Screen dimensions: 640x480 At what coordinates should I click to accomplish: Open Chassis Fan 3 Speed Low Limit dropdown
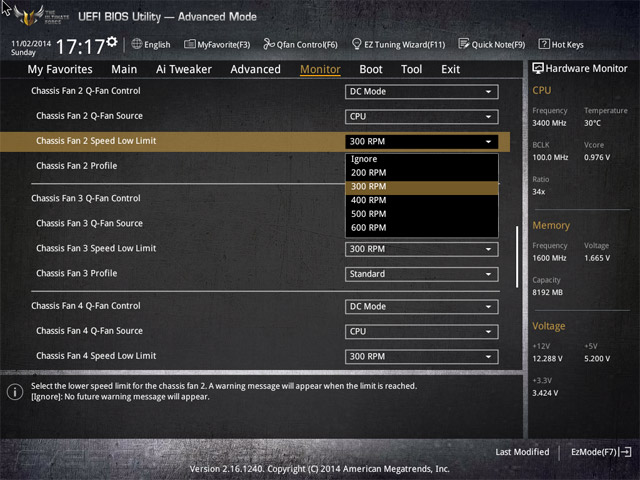pyautogui.click(x=422, y=249)
